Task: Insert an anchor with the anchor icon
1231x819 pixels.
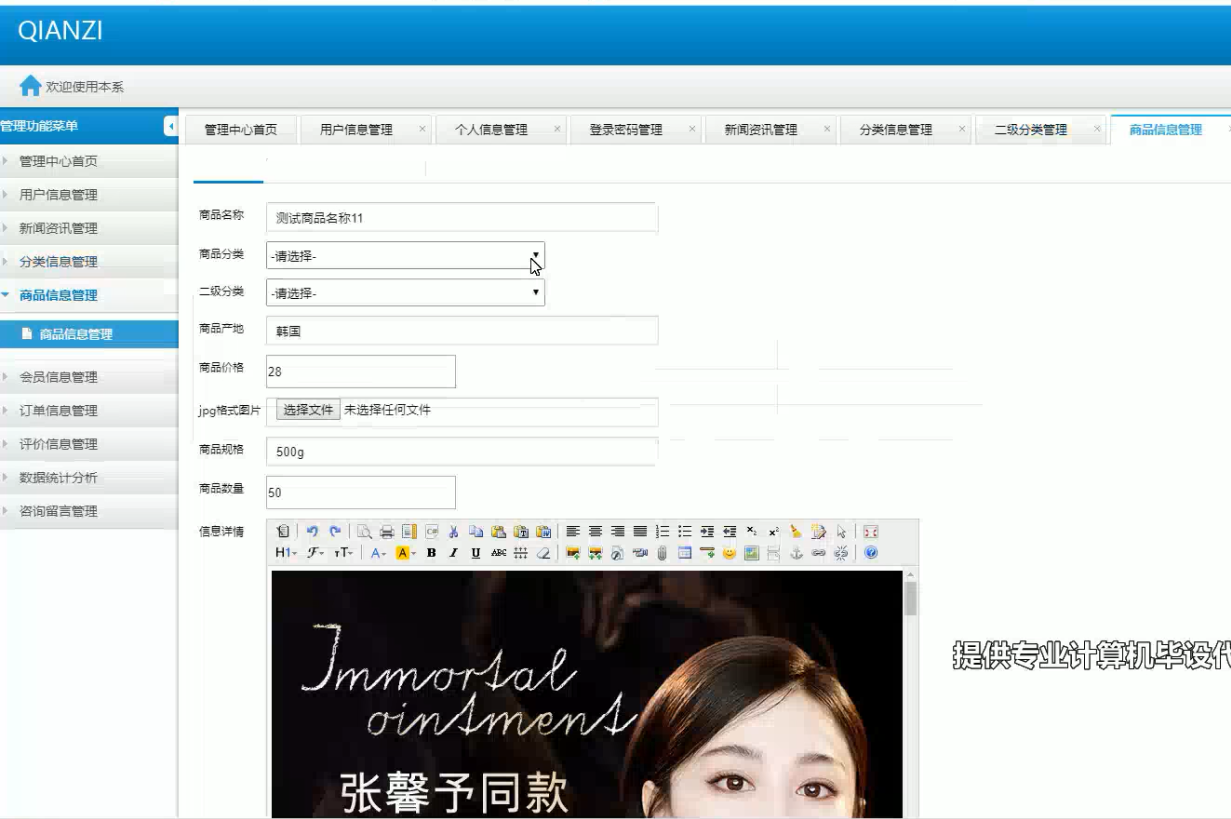Action: click(x=795, y=553)
